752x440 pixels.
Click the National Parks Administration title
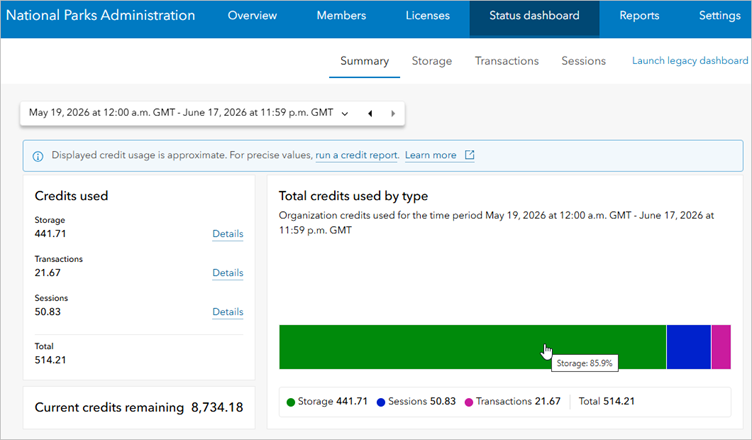(100, 15)
